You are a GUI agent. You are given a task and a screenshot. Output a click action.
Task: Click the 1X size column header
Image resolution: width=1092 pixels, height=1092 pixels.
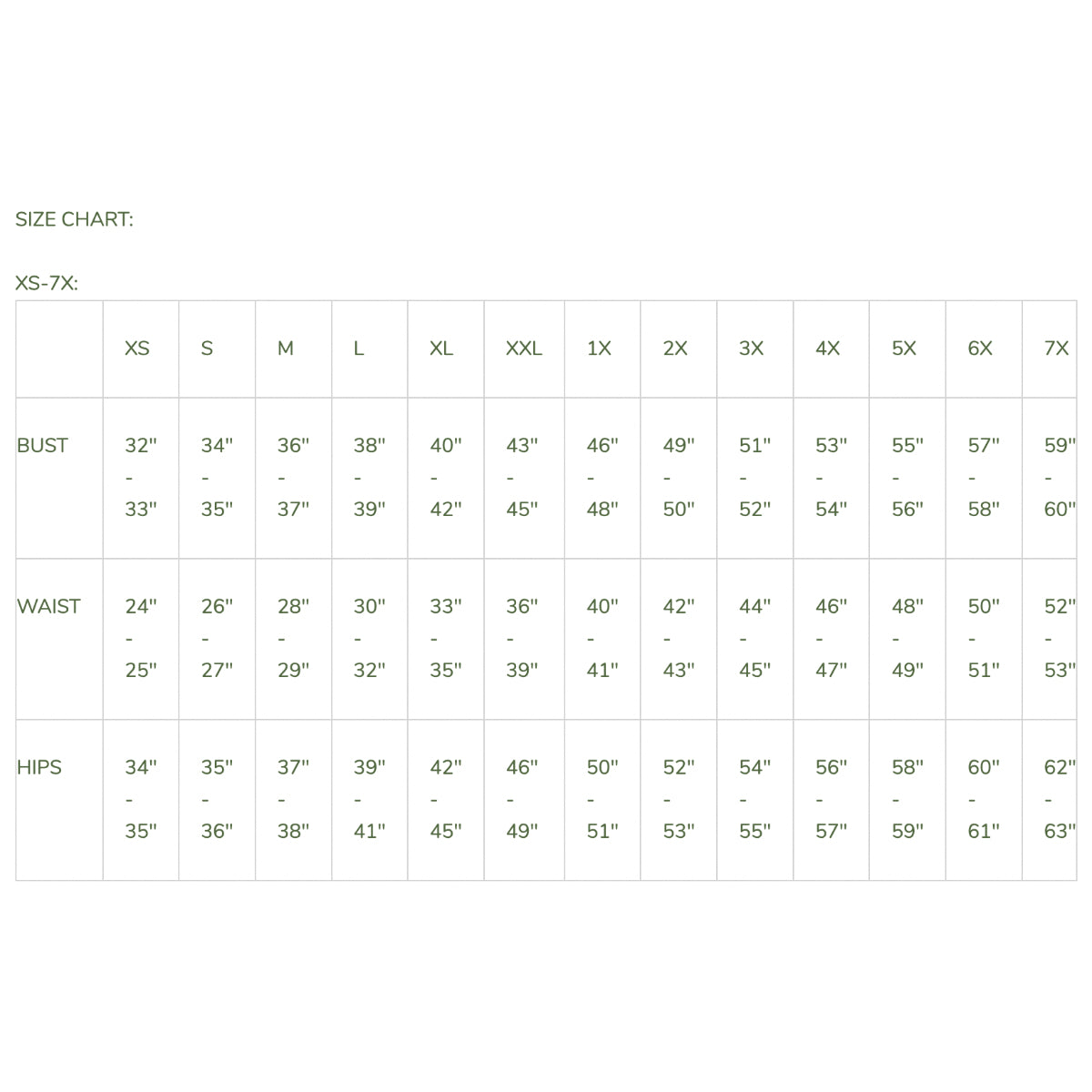[599, 349]
